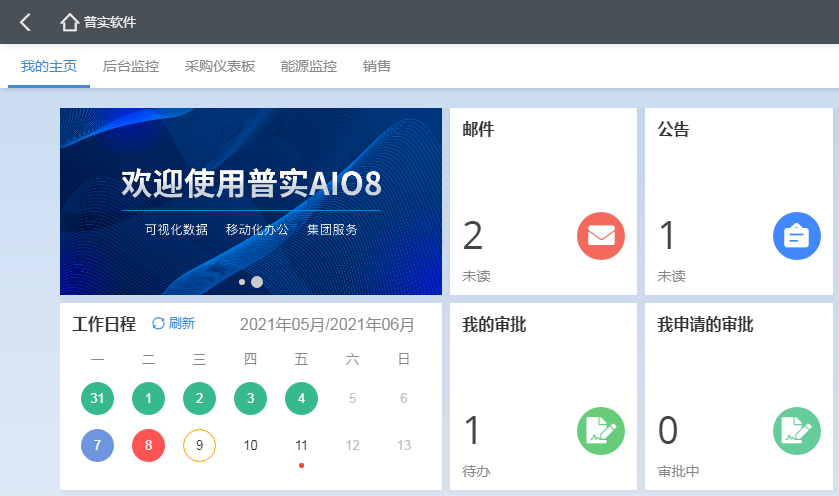Click the refresh icon next to 刷新
Image resolution: width=839 pixels, height=496 pixels.
point(158,323)
